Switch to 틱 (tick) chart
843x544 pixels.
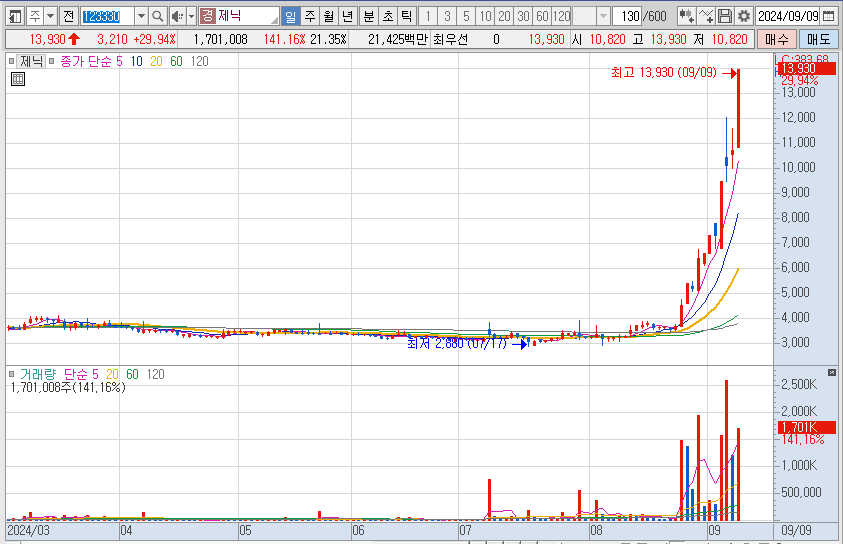[x=406, y=16]
